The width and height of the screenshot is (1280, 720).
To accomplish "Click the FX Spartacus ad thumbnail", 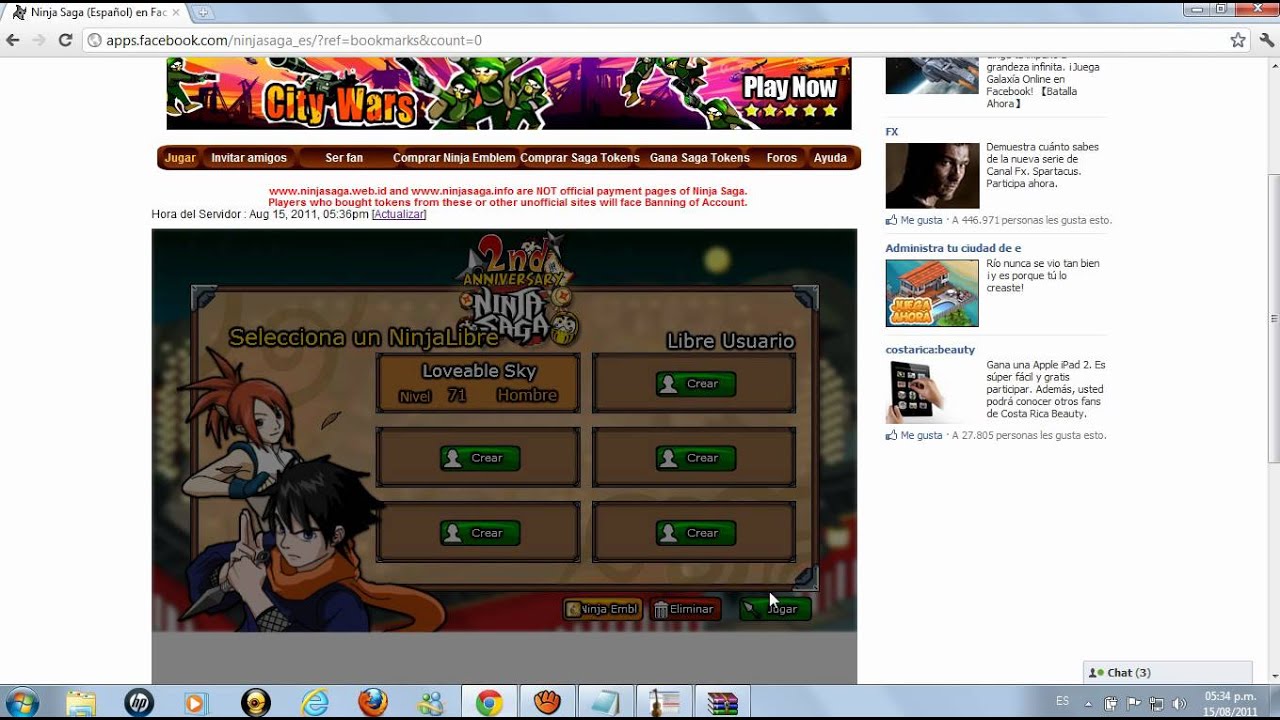I will click(x=932, y=175).
